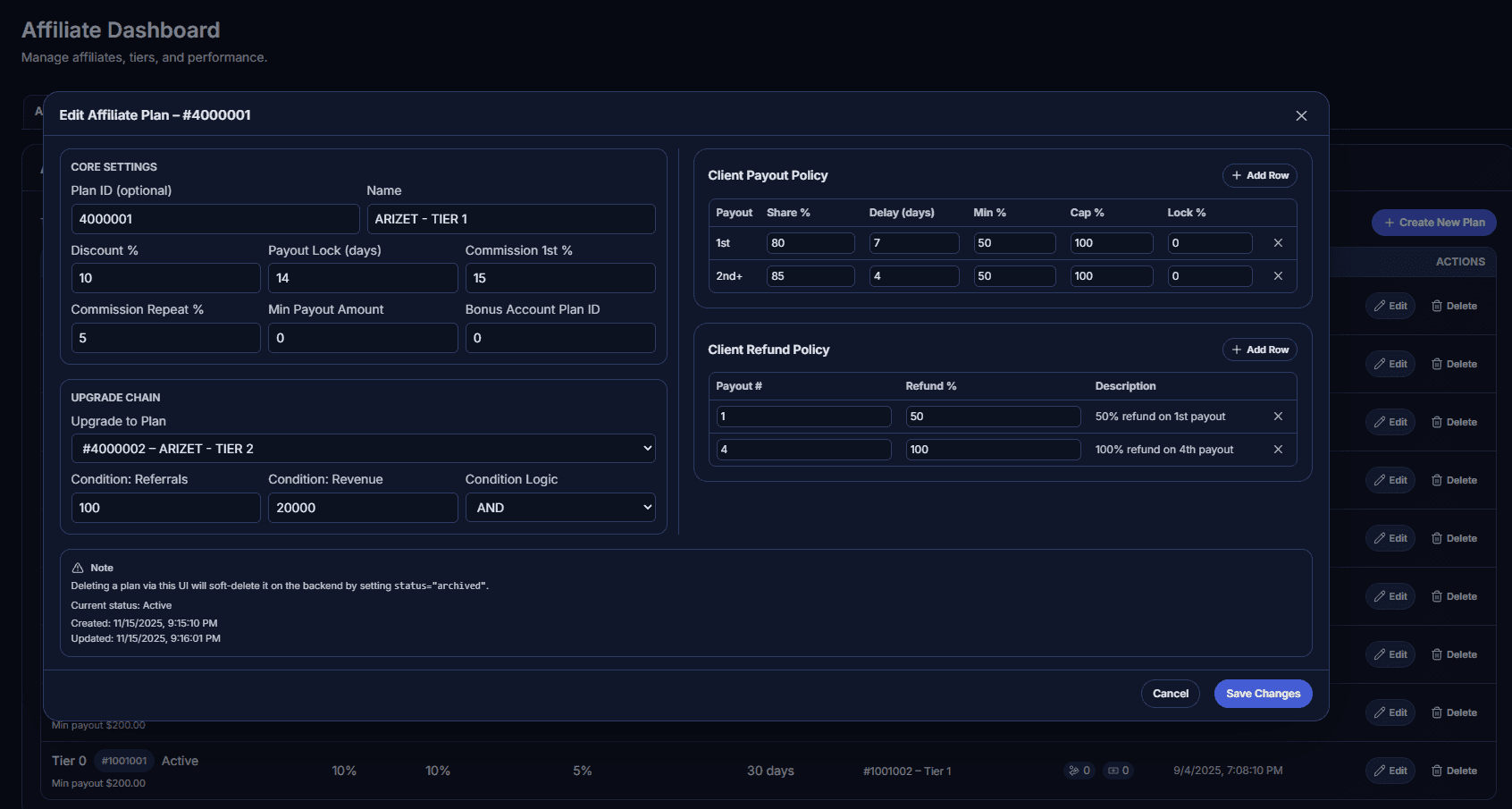Image resolution: width=1512 pixels, height=809 pixels.
Task: Click the Share % field for the 1st payout
Action: coord(810,242)
